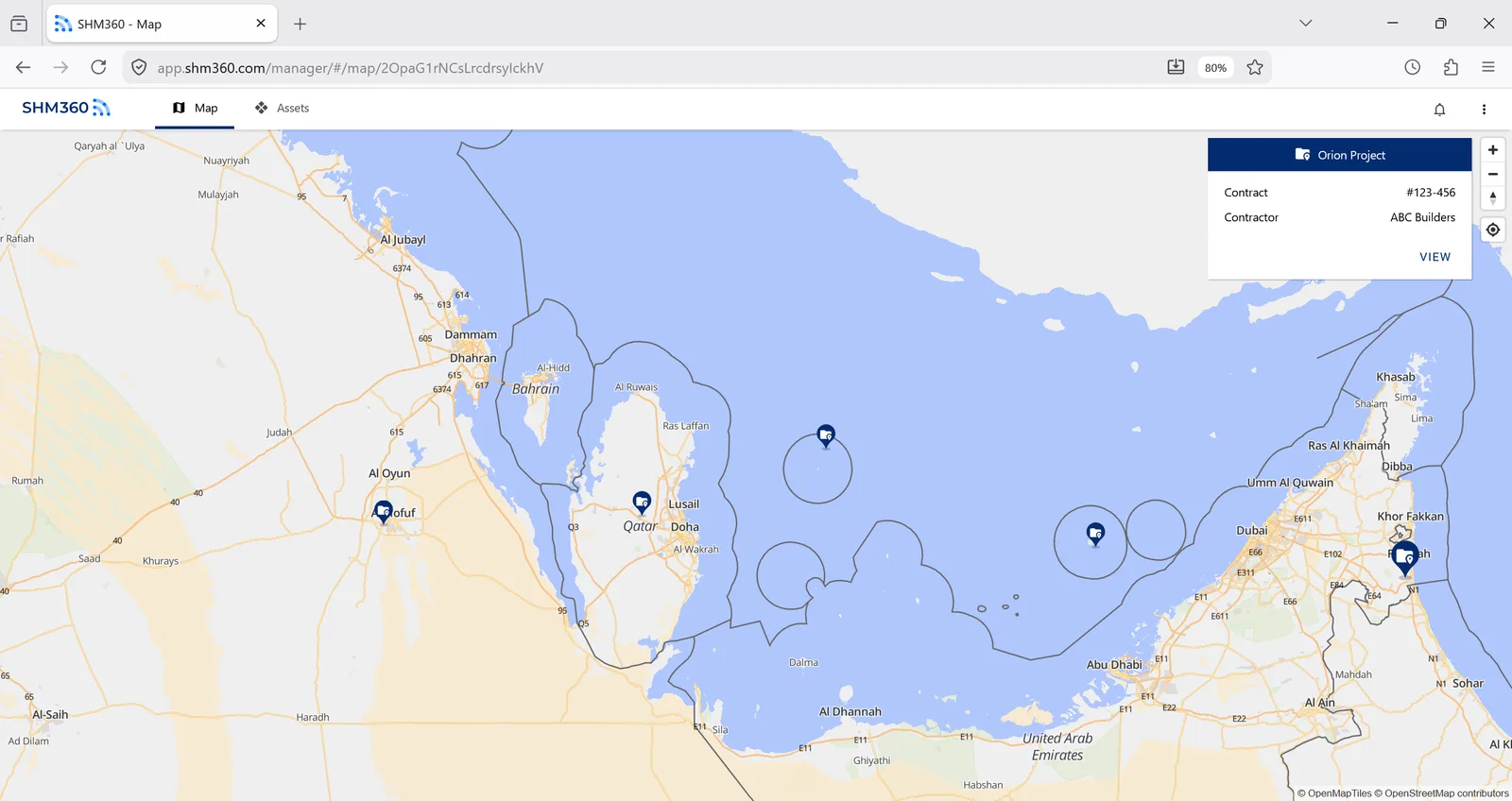This screenshot has height=801, width=1512.
Task: Click the VIEW link in Orion Project card
Action: pyautogui.click(x=1435, y=257)
